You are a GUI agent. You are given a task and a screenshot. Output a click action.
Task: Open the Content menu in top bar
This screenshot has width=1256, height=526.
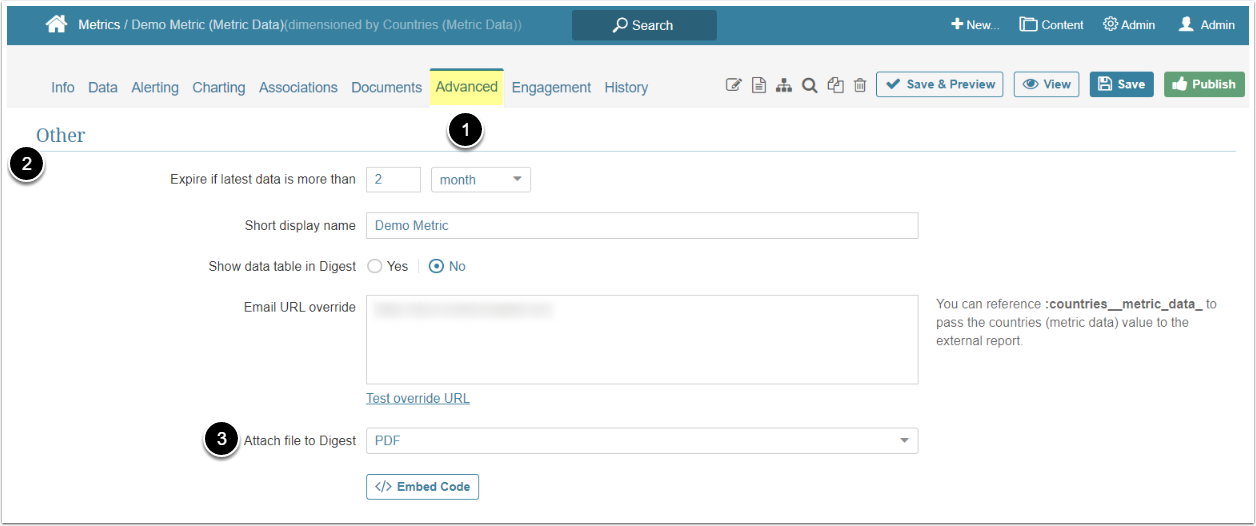pyautogui.click(x=1051, y=25)
